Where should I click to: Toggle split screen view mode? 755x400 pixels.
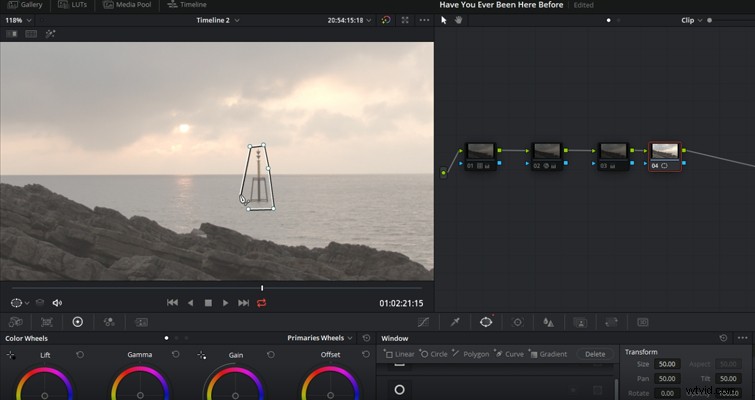tap(31, 34)
